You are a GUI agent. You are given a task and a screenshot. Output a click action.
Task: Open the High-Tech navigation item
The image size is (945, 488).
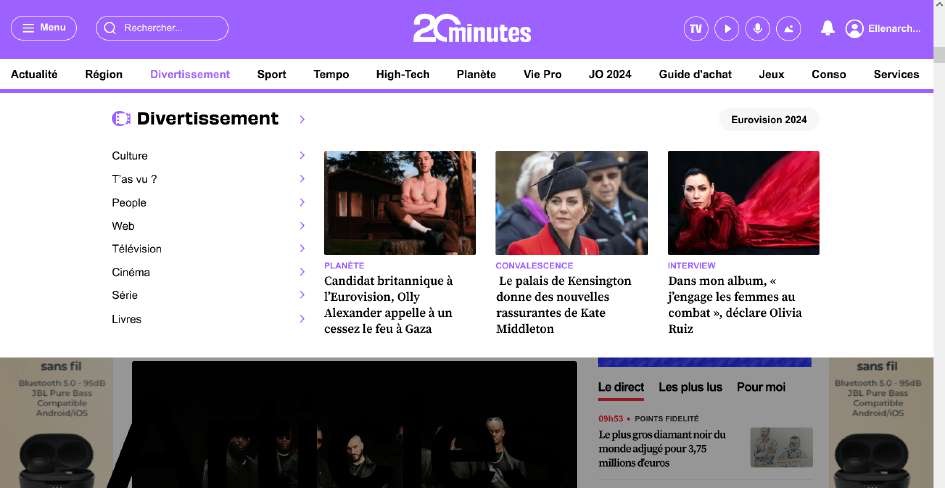tap(402, 74)
